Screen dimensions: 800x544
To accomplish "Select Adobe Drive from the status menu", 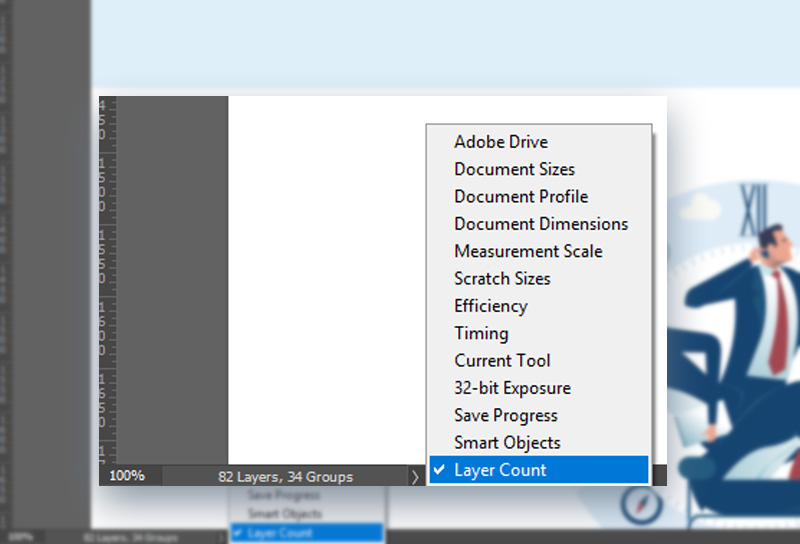I will tap(501, 142).
